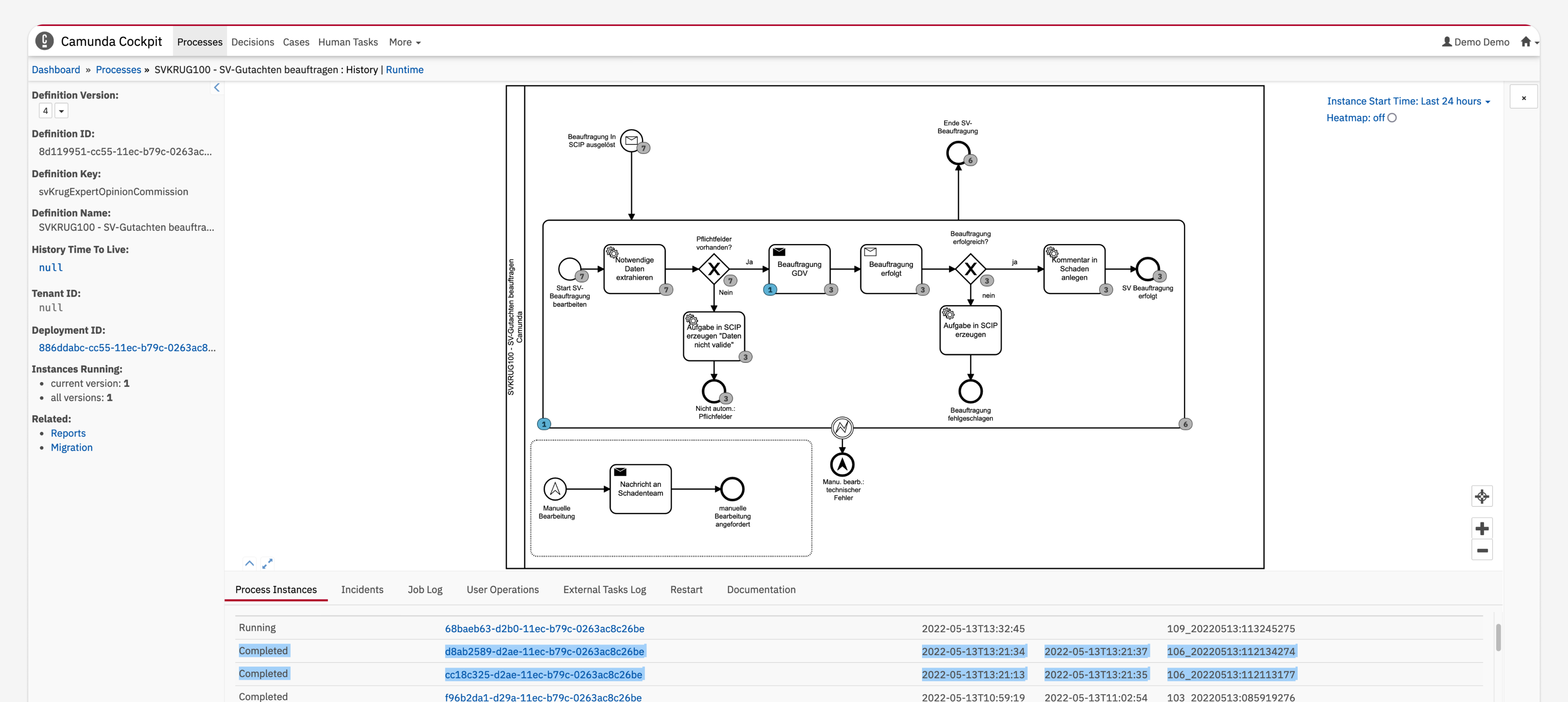Viewport: 1568px width, 702px height.
Task: Open completed instance f96b2da1 link
Action: (543, 697)
